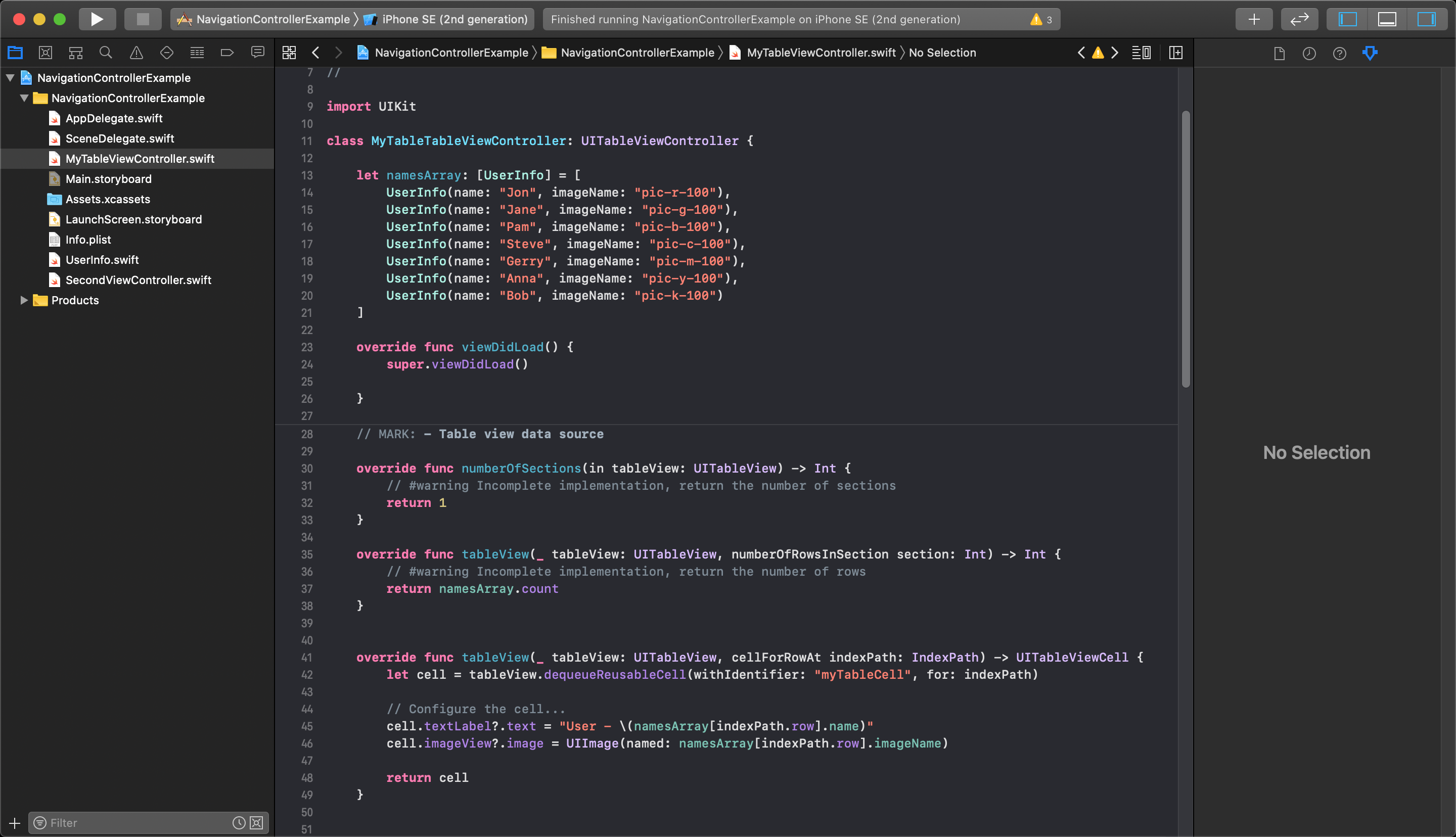Select SceneDelegate.swift in navigator
The width and height of the screenshot is (1456, 837).
click(x=119, y=138)
